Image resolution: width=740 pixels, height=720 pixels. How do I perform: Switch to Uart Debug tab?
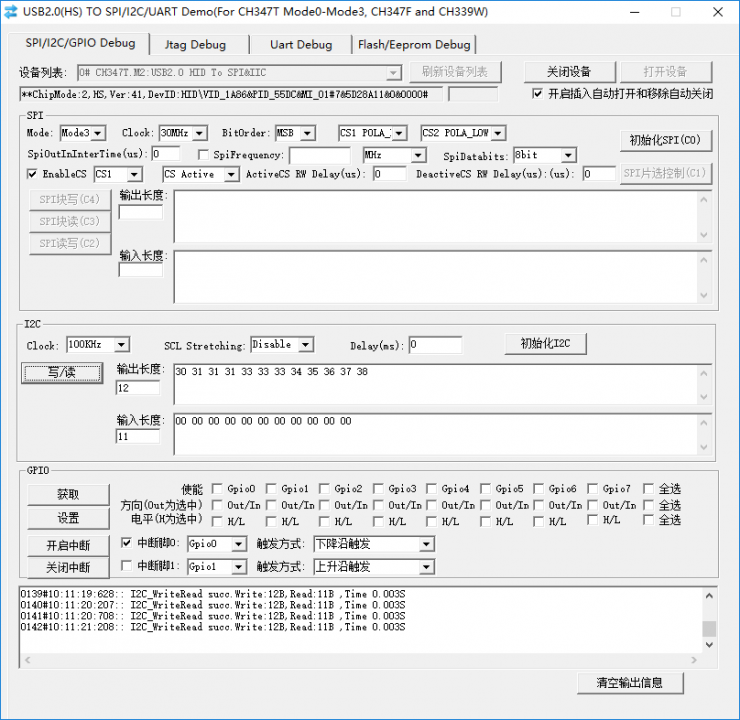click(301, 45)
